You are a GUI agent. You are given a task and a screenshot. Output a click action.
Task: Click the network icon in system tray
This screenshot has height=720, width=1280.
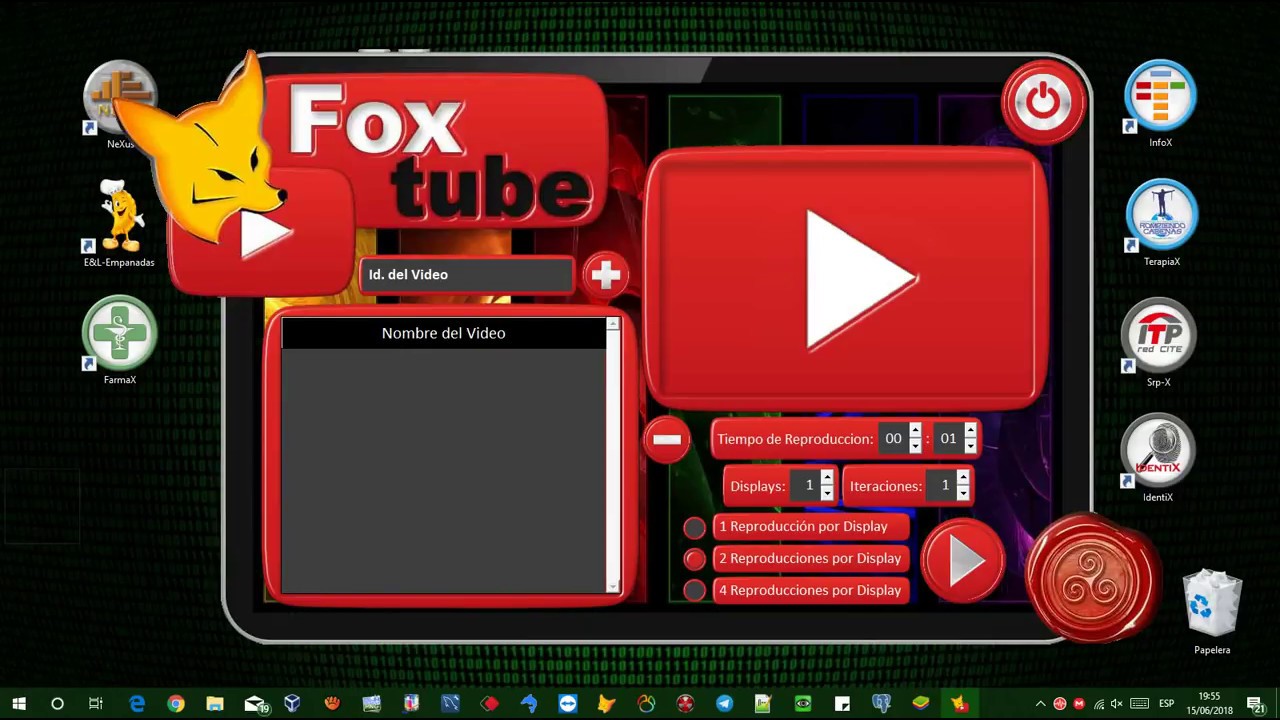point(1098,704)
